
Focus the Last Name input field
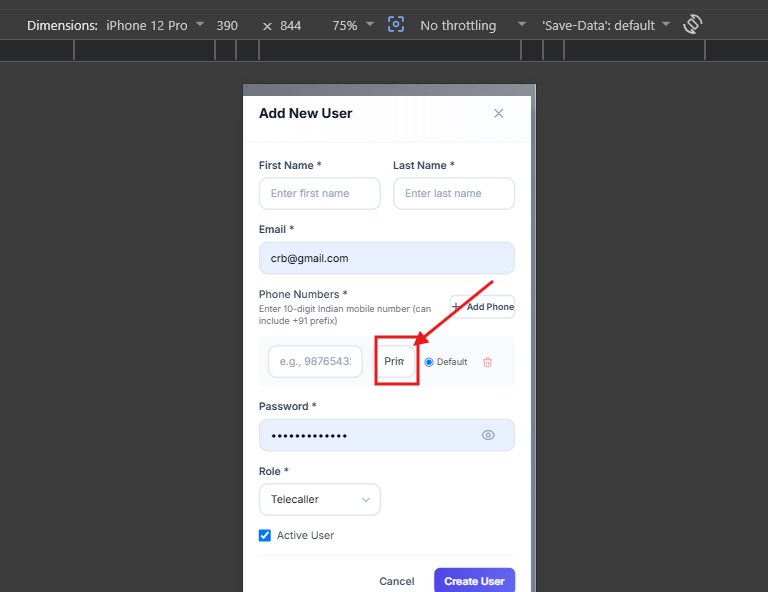click(454, 193)
